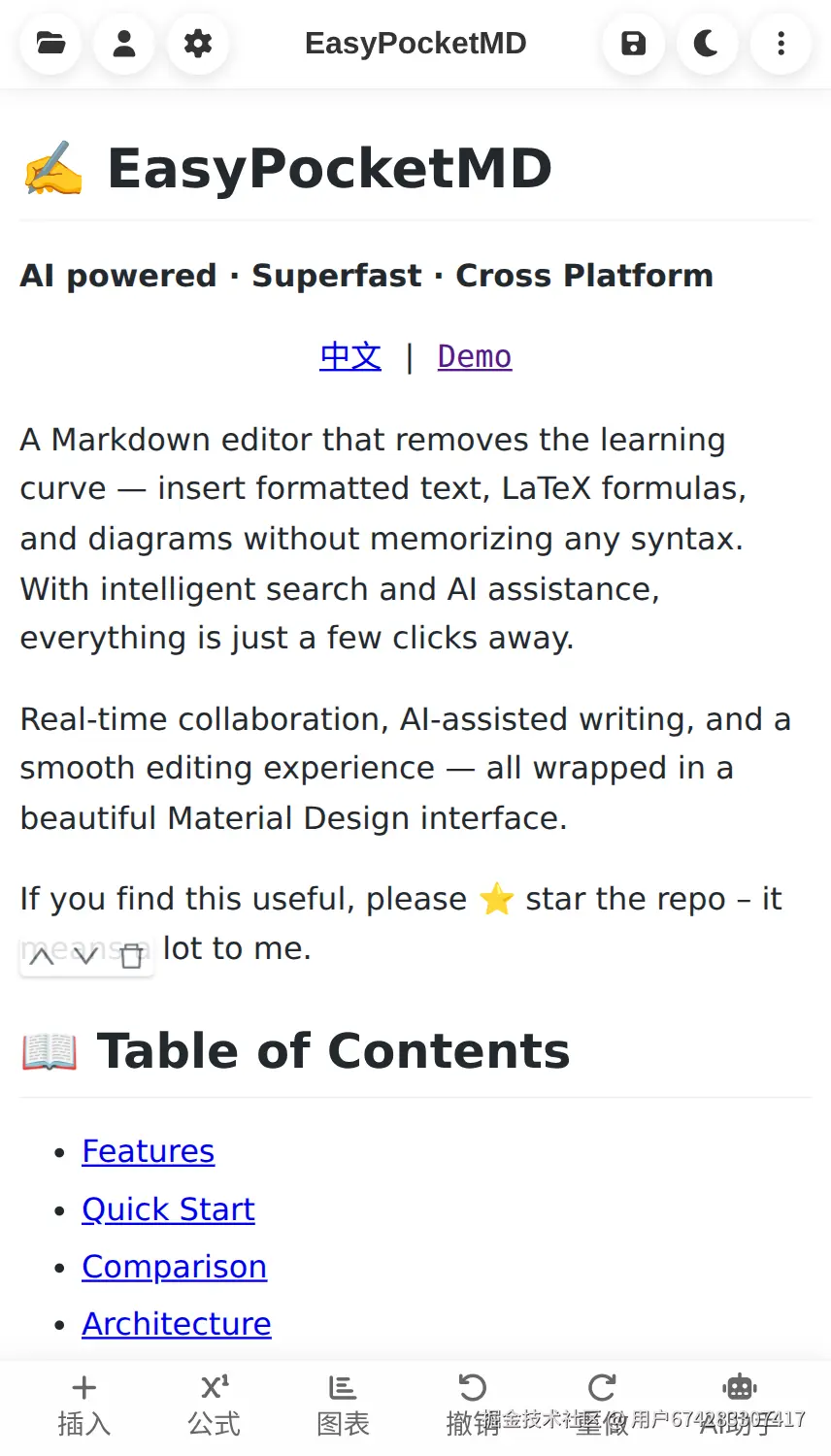This screenshot has width=831, height=1456.
Task: Toggle dark mode with moon icon
Action: 707,44
